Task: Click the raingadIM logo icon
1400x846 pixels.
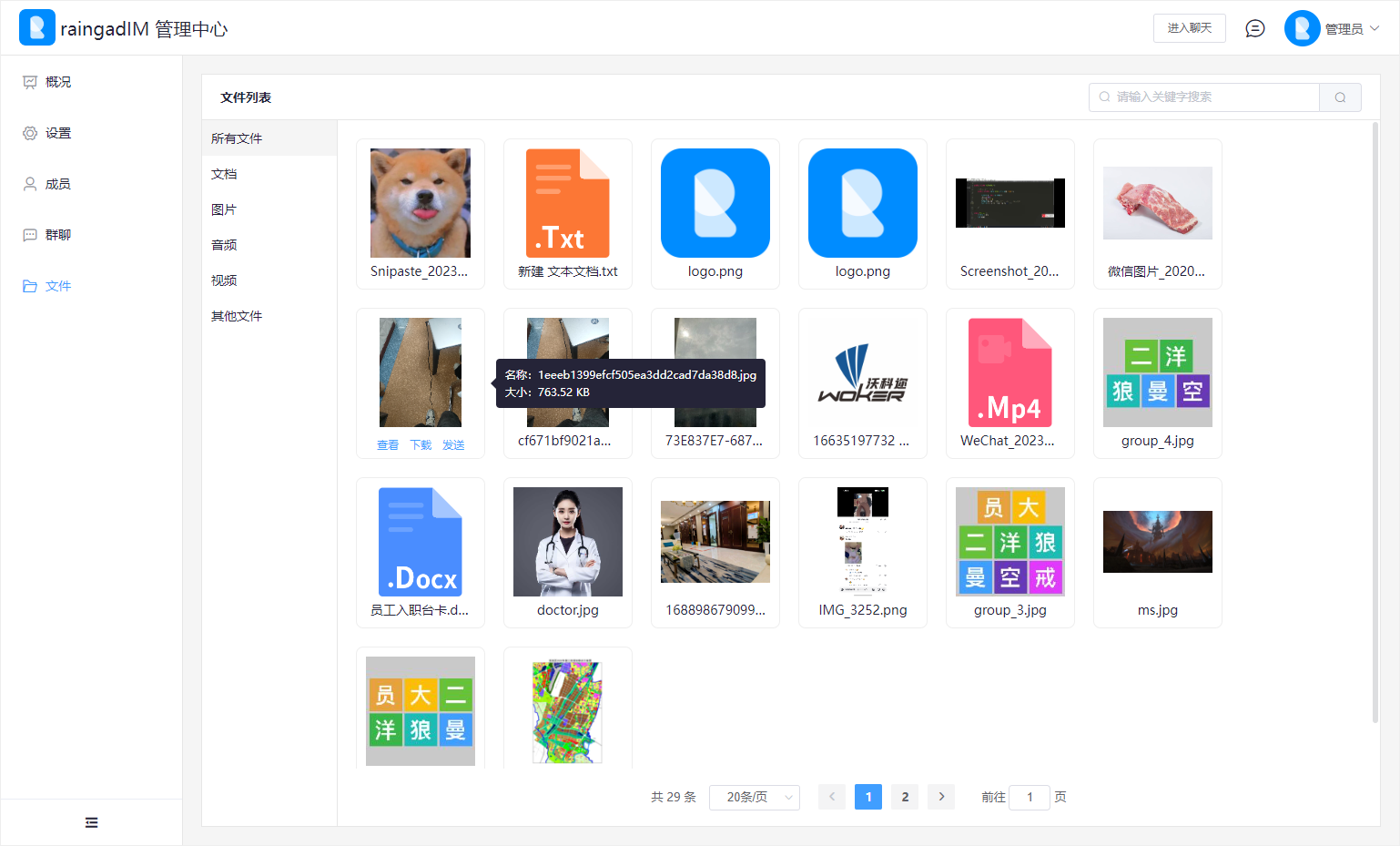Action: 37,27
